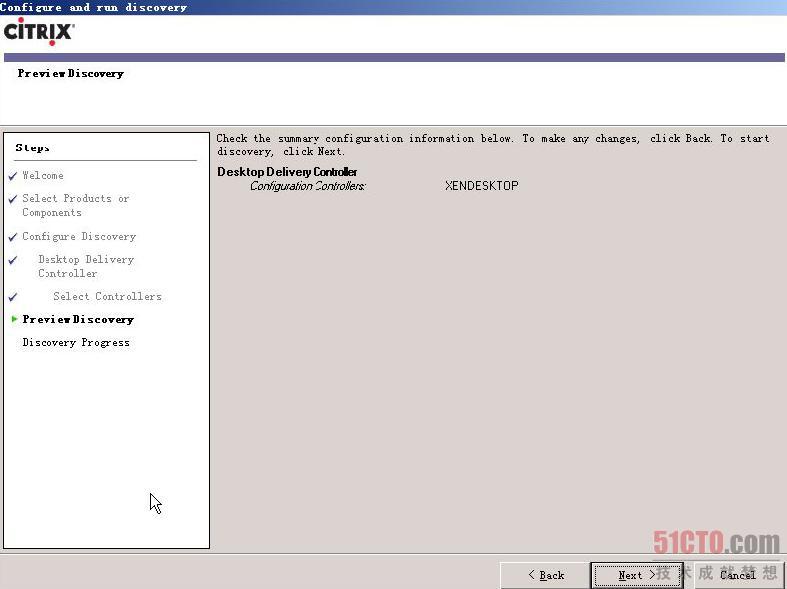Click the Steps panel heading
The width and height of the screenshot is (787, 589).
(x=32, y=148)
